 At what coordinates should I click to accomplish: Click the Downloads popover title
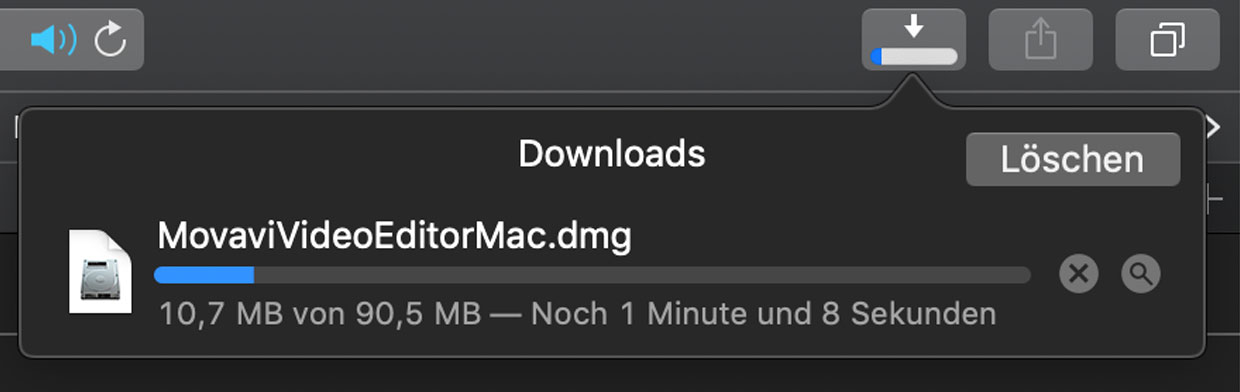pos(612,153)
